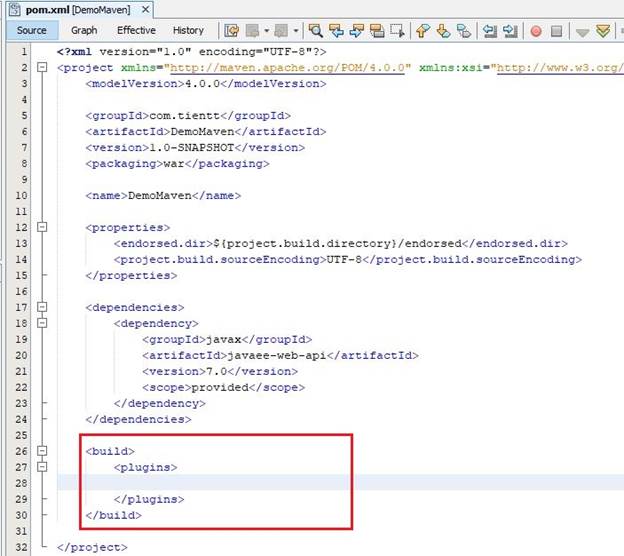Stop macro recording gray square icon
Viewport: 624px width, 556px height.
[x=556, y=31]
